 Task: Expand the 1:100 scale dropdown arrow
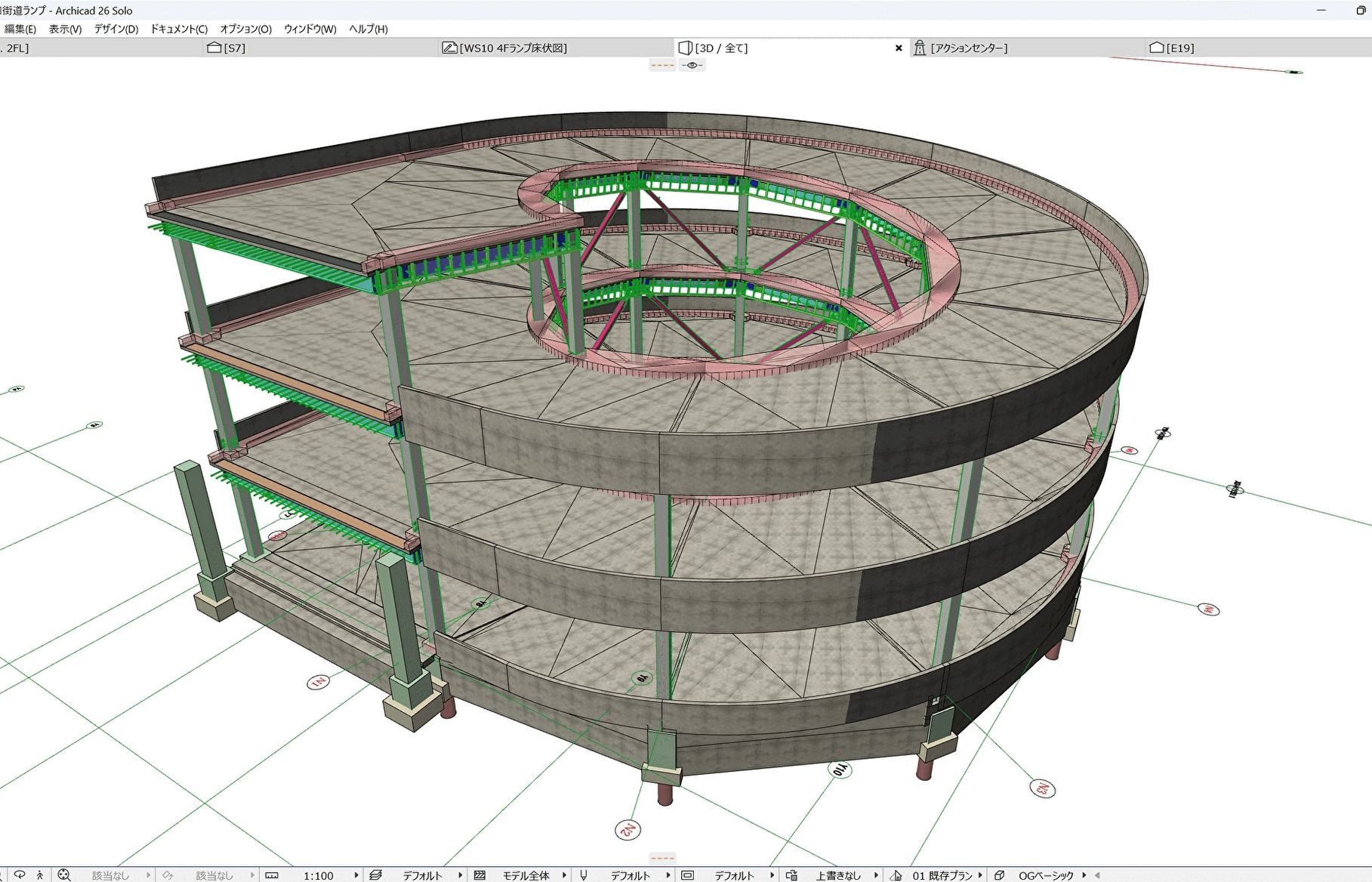click(x=356, y=875)
